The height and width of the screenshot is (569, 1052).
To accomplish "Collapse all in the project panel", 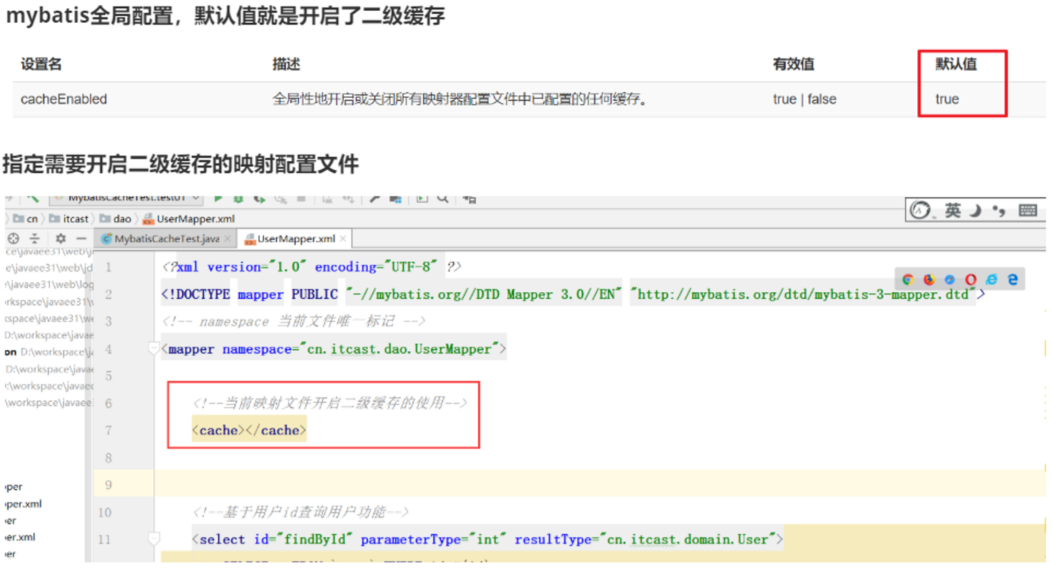I will pyautogui.click(x=34, y=239).
